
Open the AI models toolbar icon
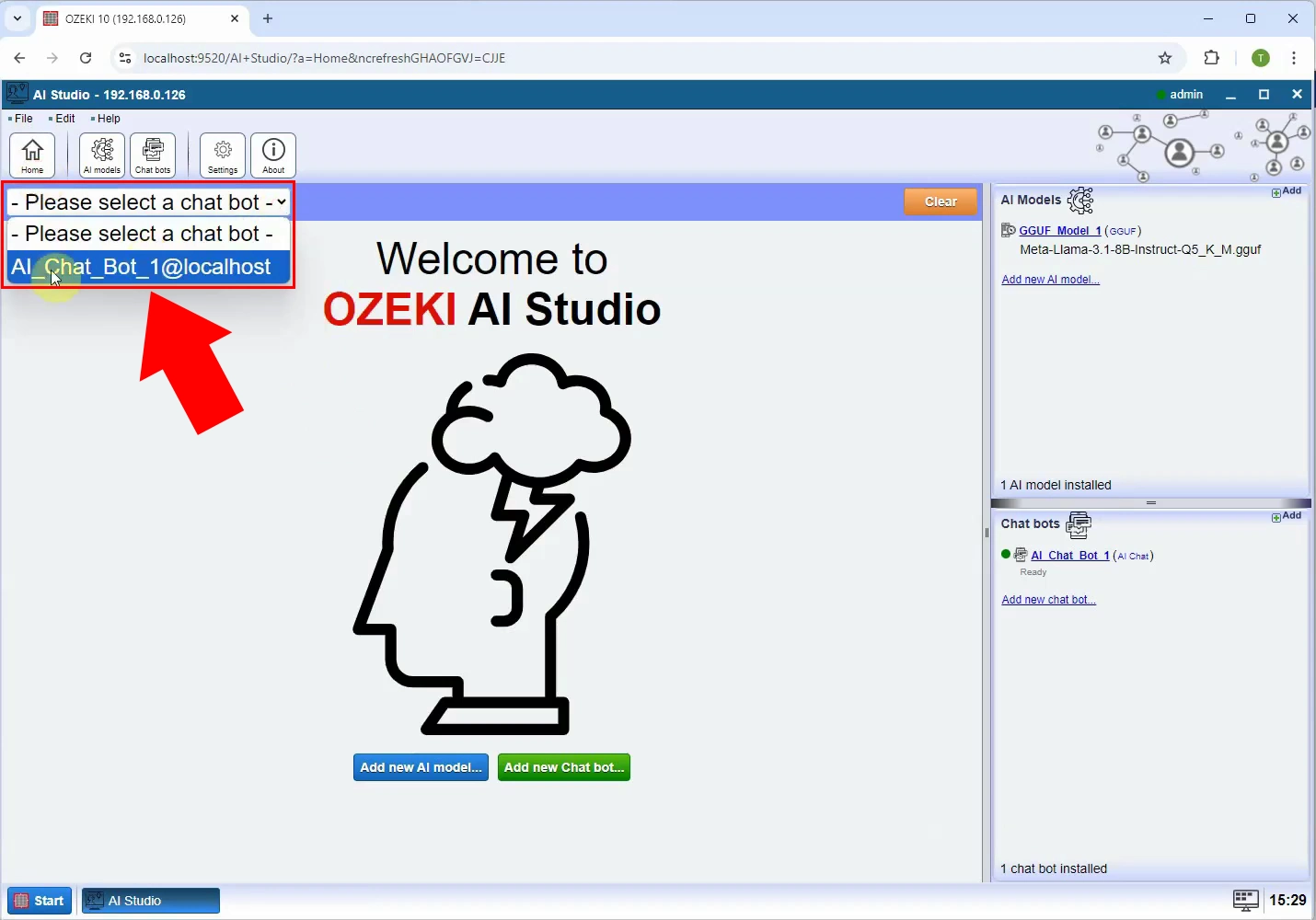coord(102,155)
